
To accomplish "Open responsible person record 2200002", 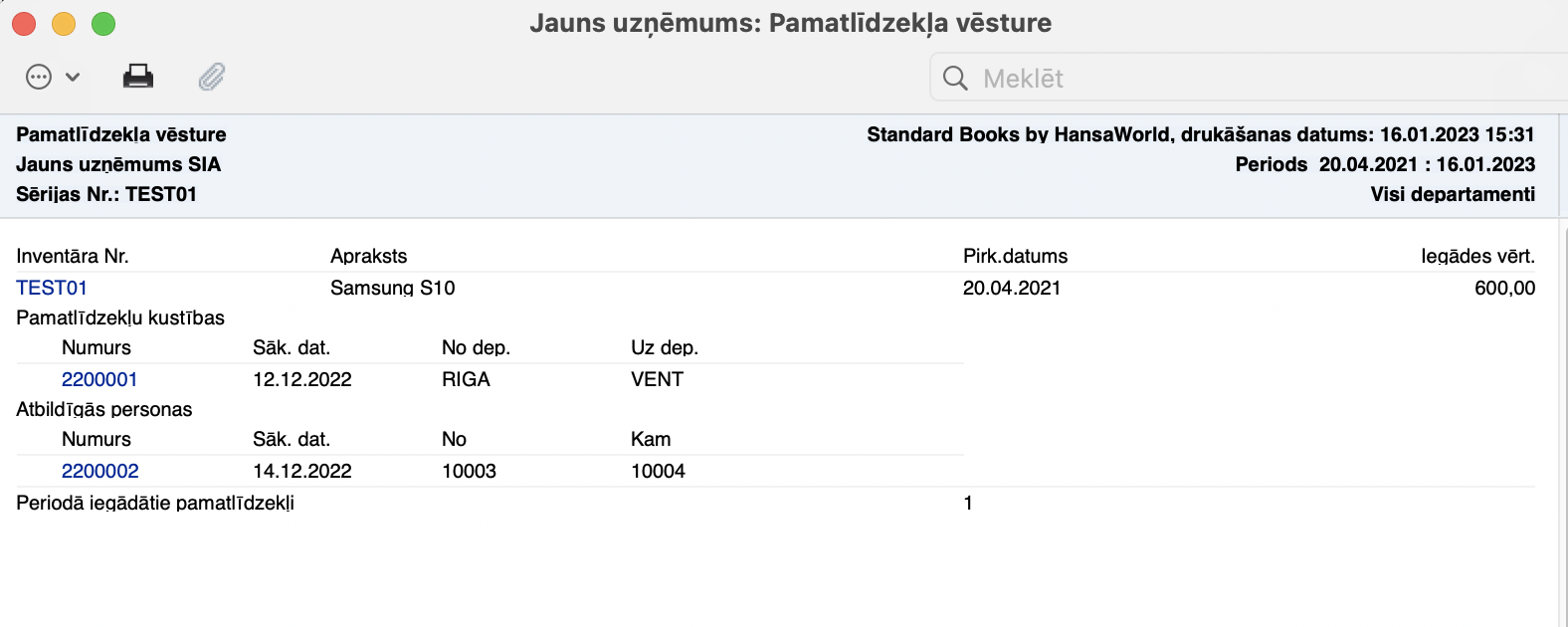I will 100,472.
